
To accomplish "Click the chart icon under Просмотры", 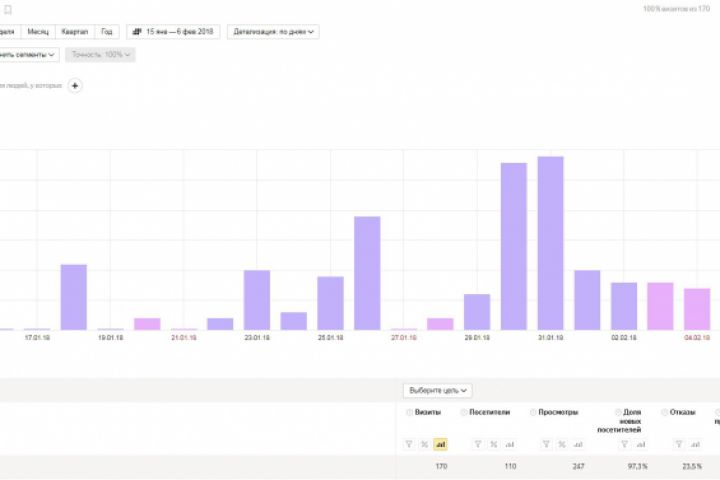I will point(578,444).
